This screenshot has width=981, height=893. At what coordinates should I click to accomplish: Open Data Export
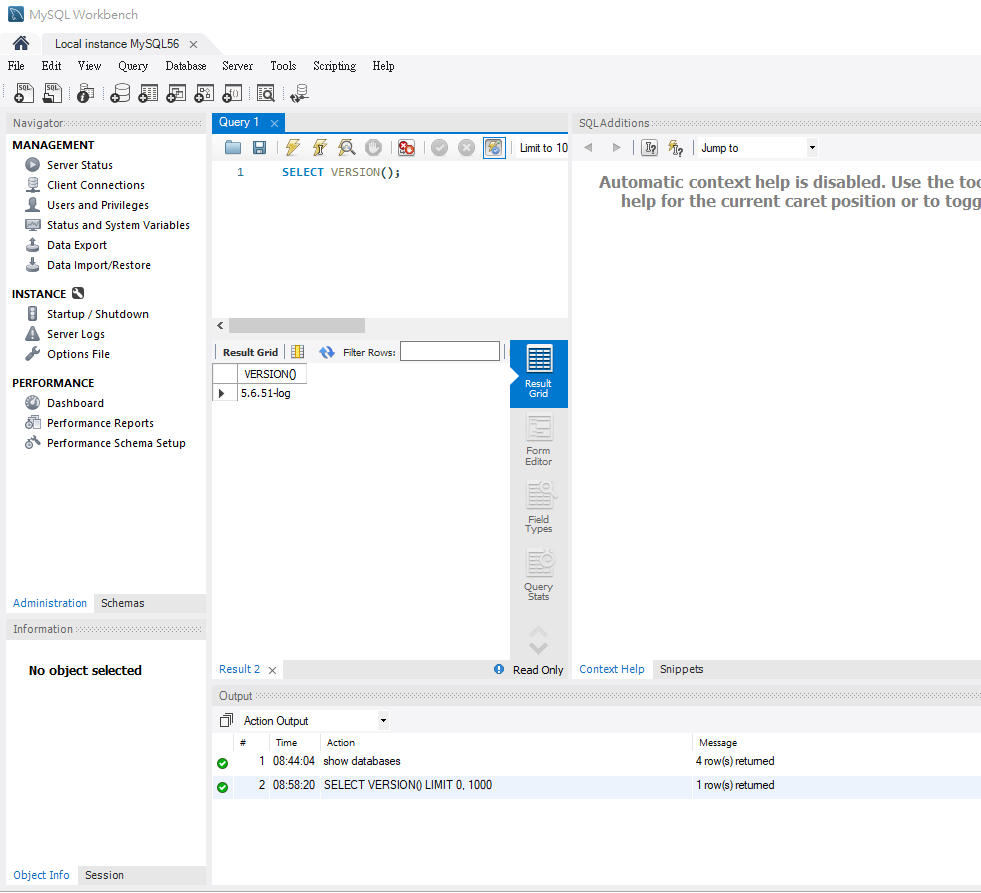point(77,245)
